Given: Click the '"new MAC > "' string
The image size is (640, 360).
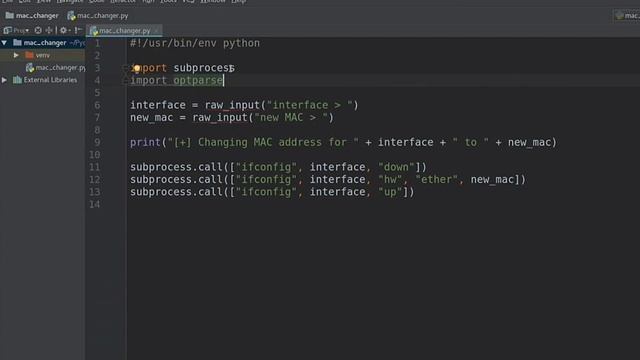Looking at the screenshot, I should point(291,118).
